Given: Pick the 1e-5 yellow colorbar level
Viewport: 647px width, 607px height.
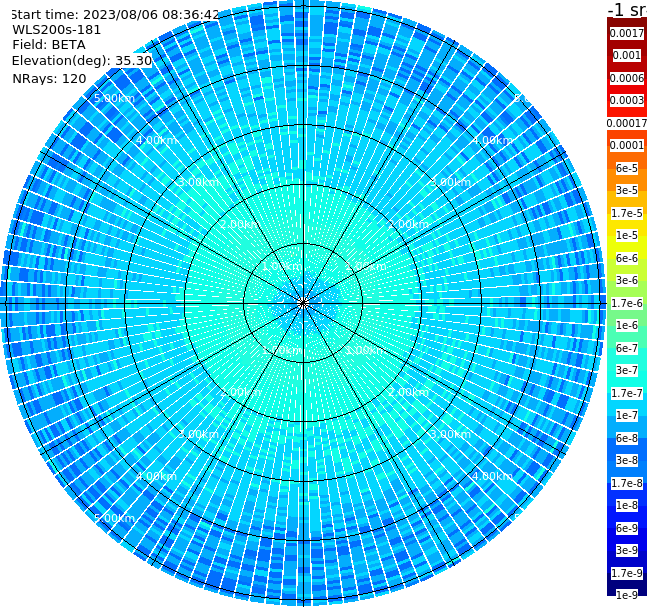Looking at the screenshot, I should click(x=627, y=235).
